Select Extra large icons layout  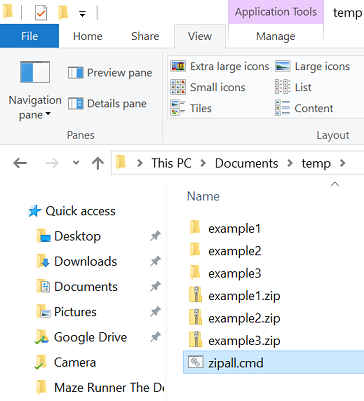coord(220,66)
